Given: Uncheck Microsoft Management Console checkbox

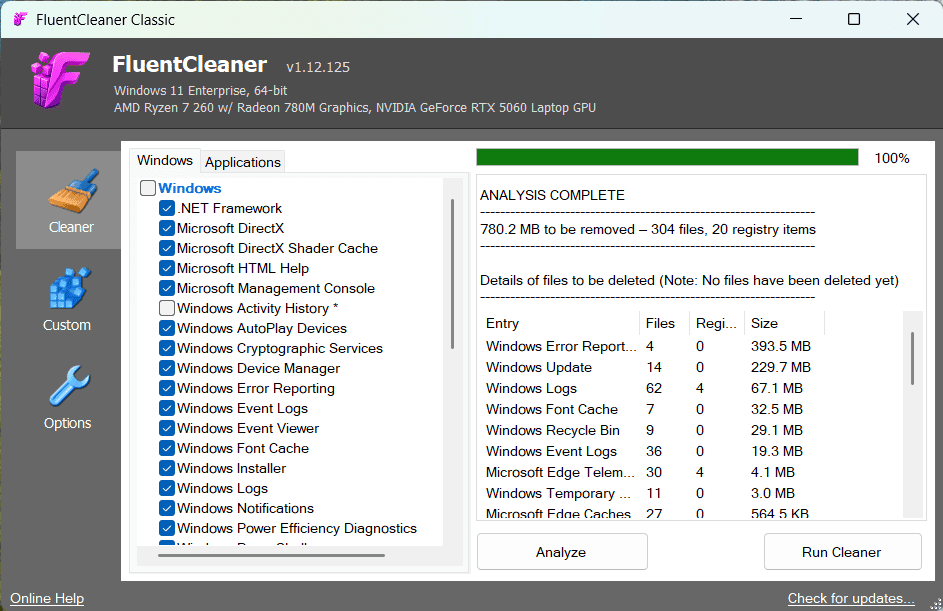Looking at the screenshot, I should [x=167, y=288].
